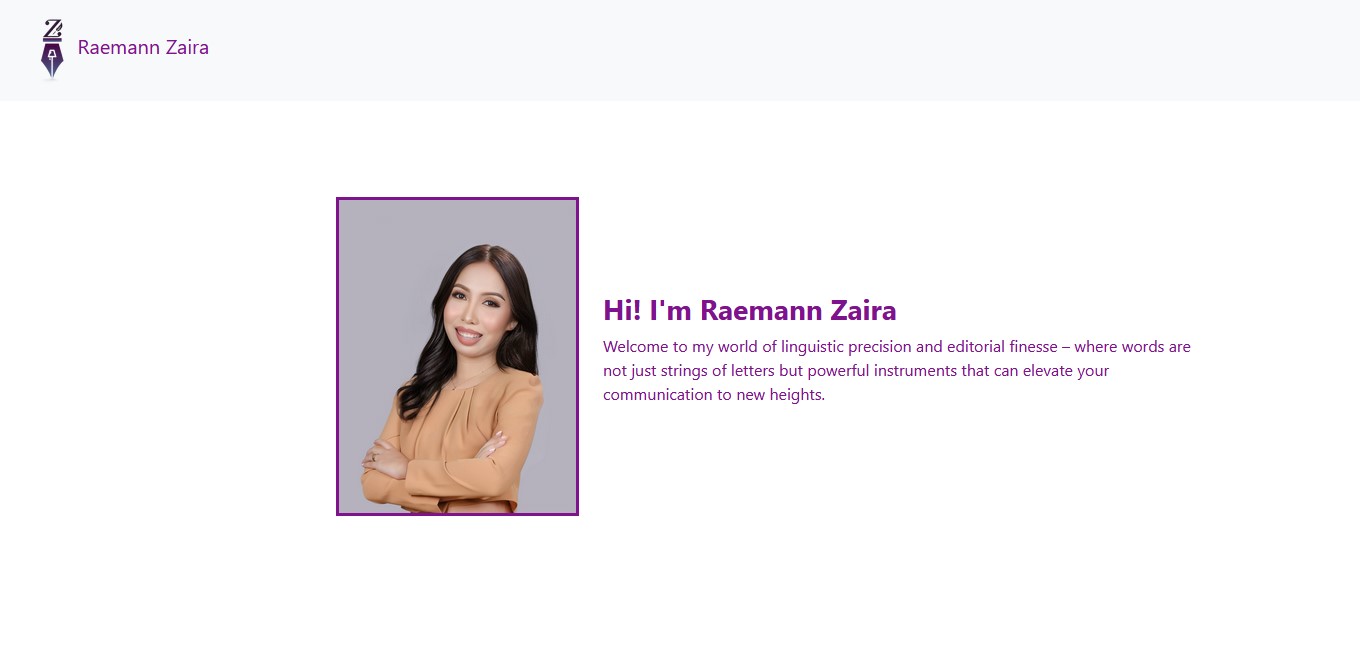This screenshot has height=647, width=1360.
Task: Open the Raemann Zaira site title link
Action: coord(143,47)
